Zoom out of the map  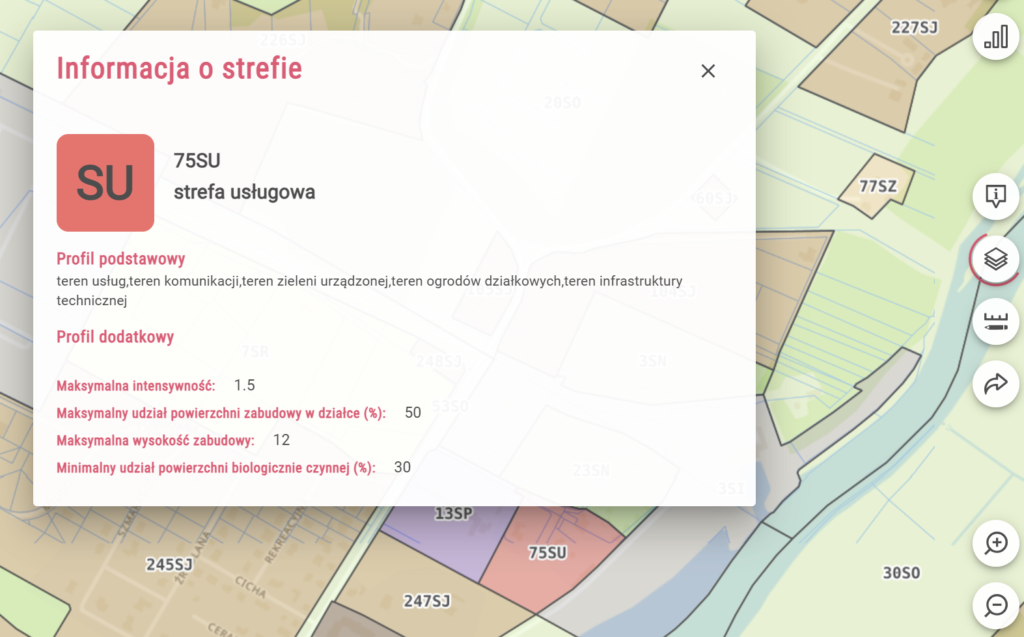995,606
